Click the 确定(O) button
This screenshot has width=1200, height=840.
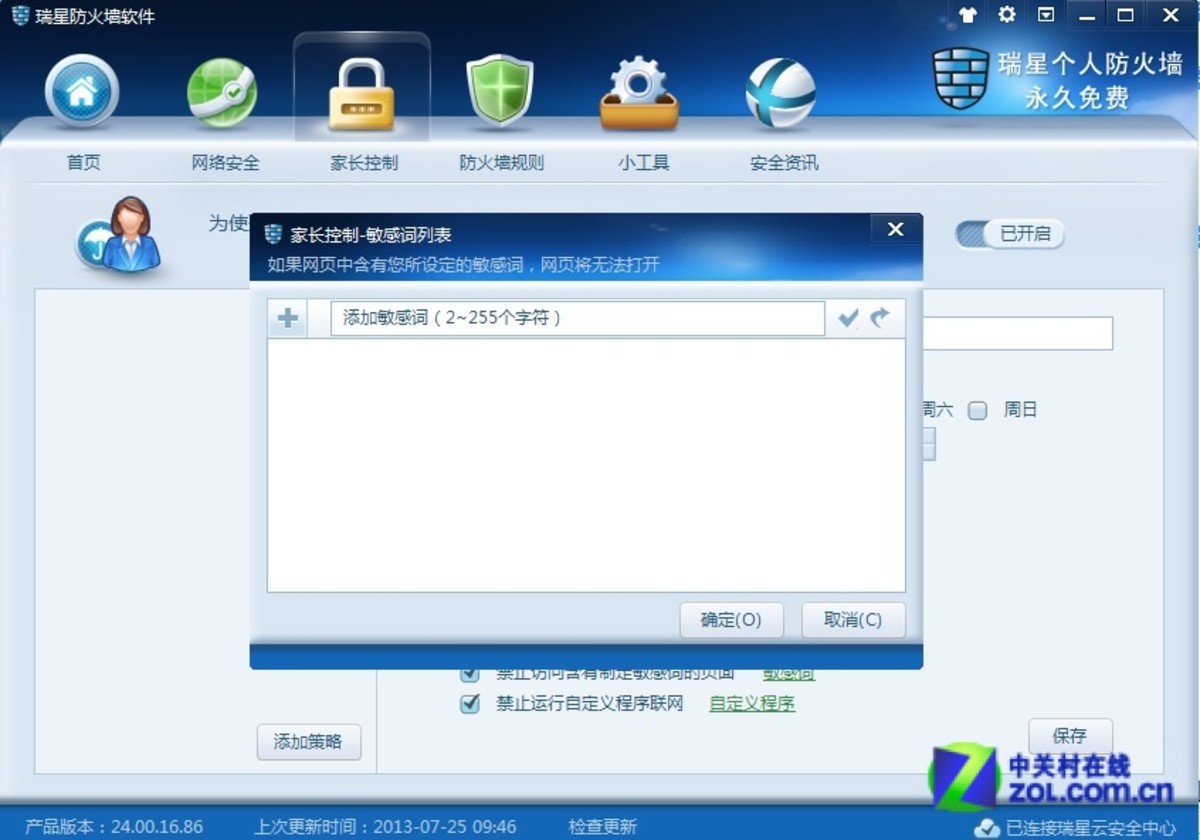tap(731, 620)
